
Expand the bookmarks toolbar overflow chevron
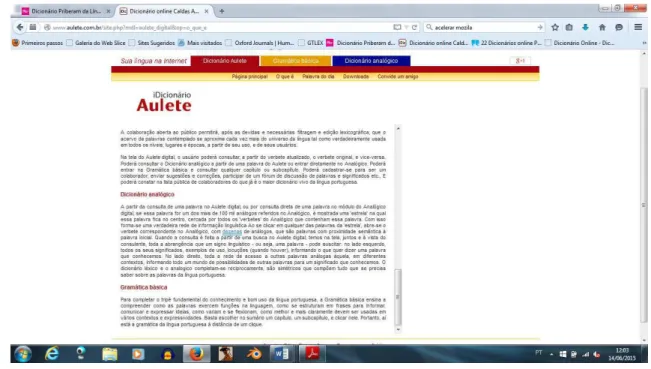click(644, 43)
